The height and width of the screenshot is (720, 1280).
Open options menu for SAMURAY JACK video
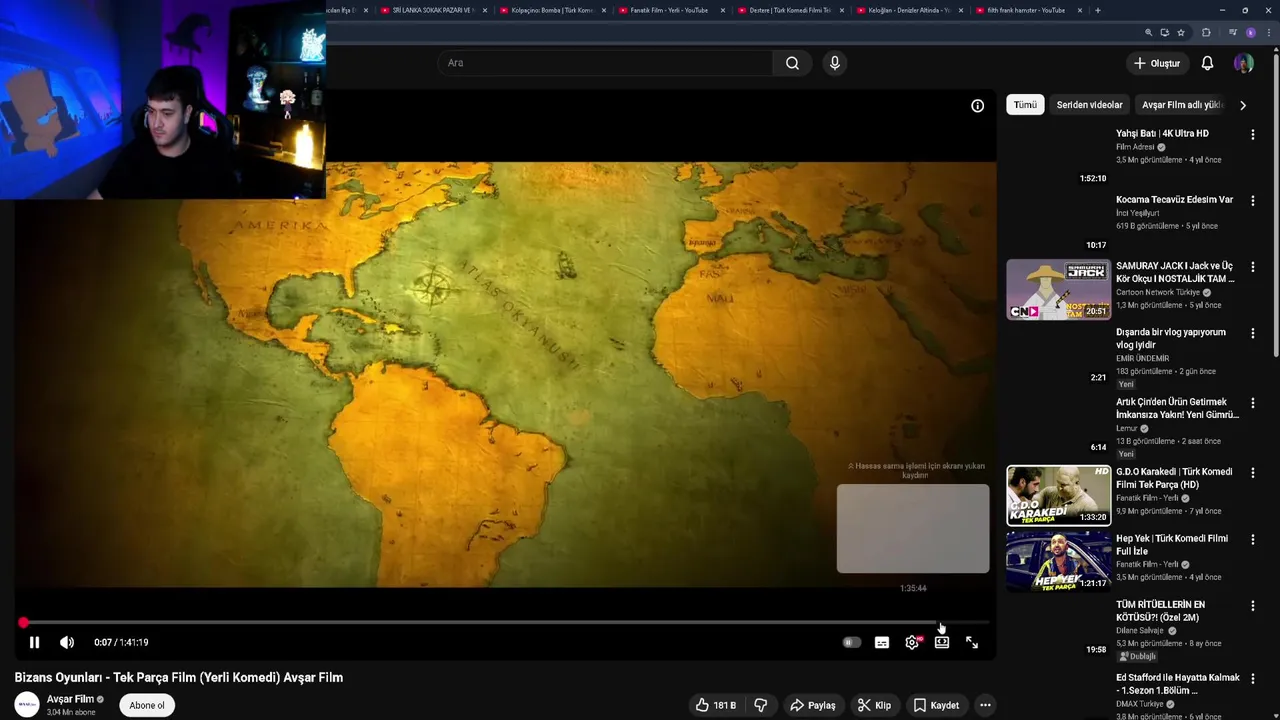coord(1253,267)
